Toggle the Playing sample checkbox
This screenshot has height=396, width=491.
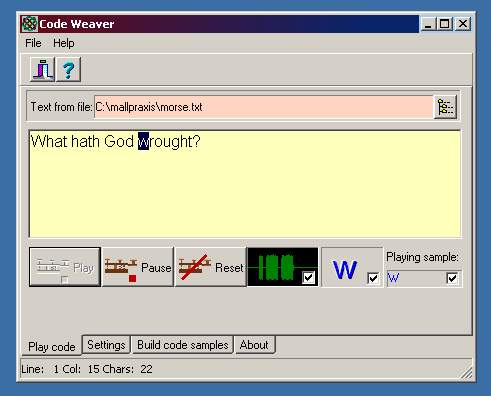click(x=452, y=278)
